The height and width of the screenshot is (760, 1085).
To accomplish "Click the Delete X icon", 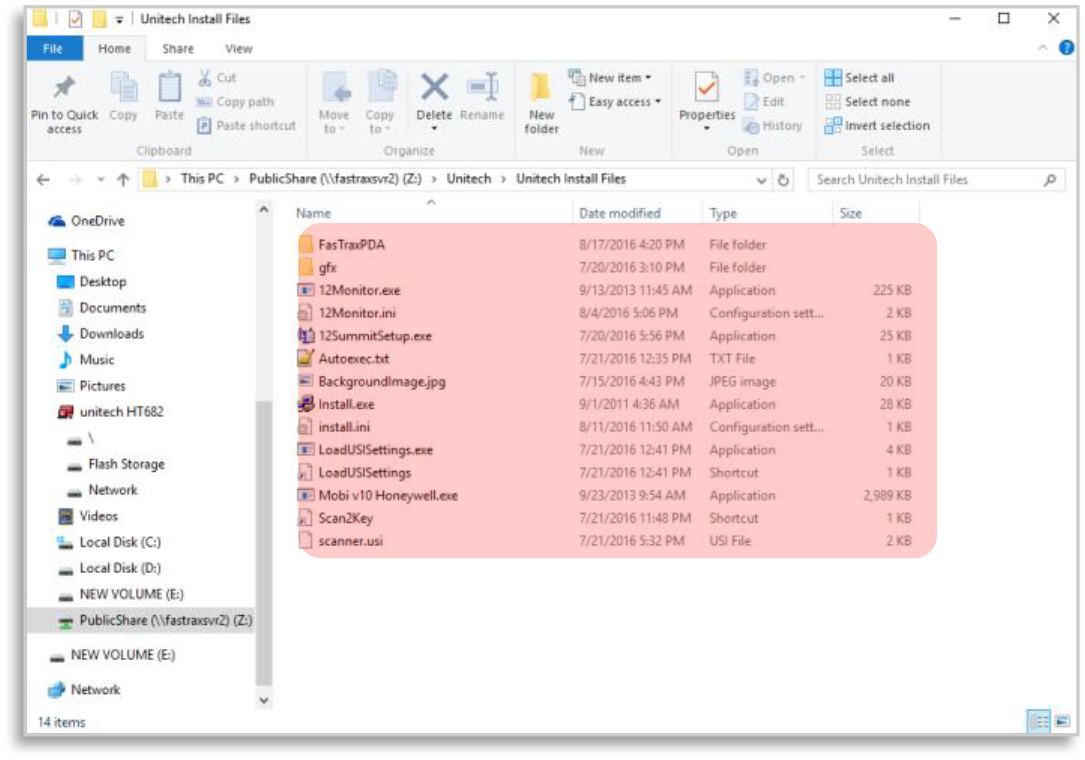I will [x=434, y=87].
